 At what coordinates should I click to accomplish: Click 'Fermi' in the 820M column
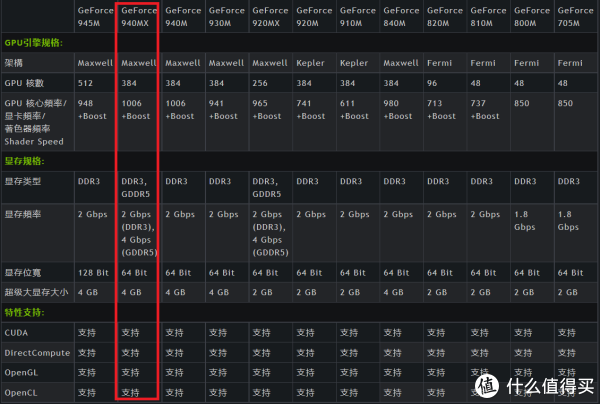[439, 63]
